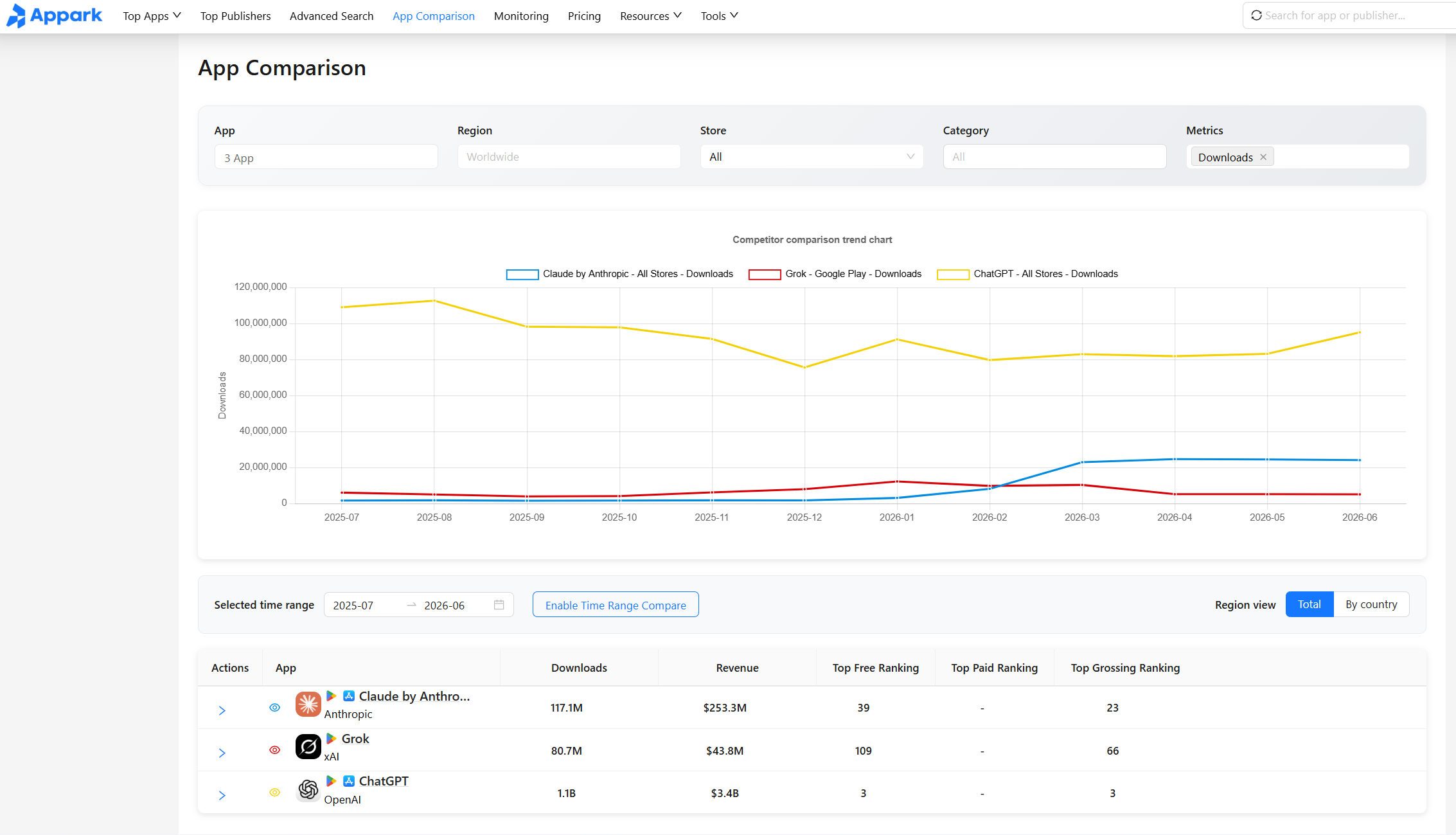Viewport: 1456px width, 835px height.
Task: Toggle visibility of ChatGPT row
Action: pyautogui.click(x=274, y=793)
